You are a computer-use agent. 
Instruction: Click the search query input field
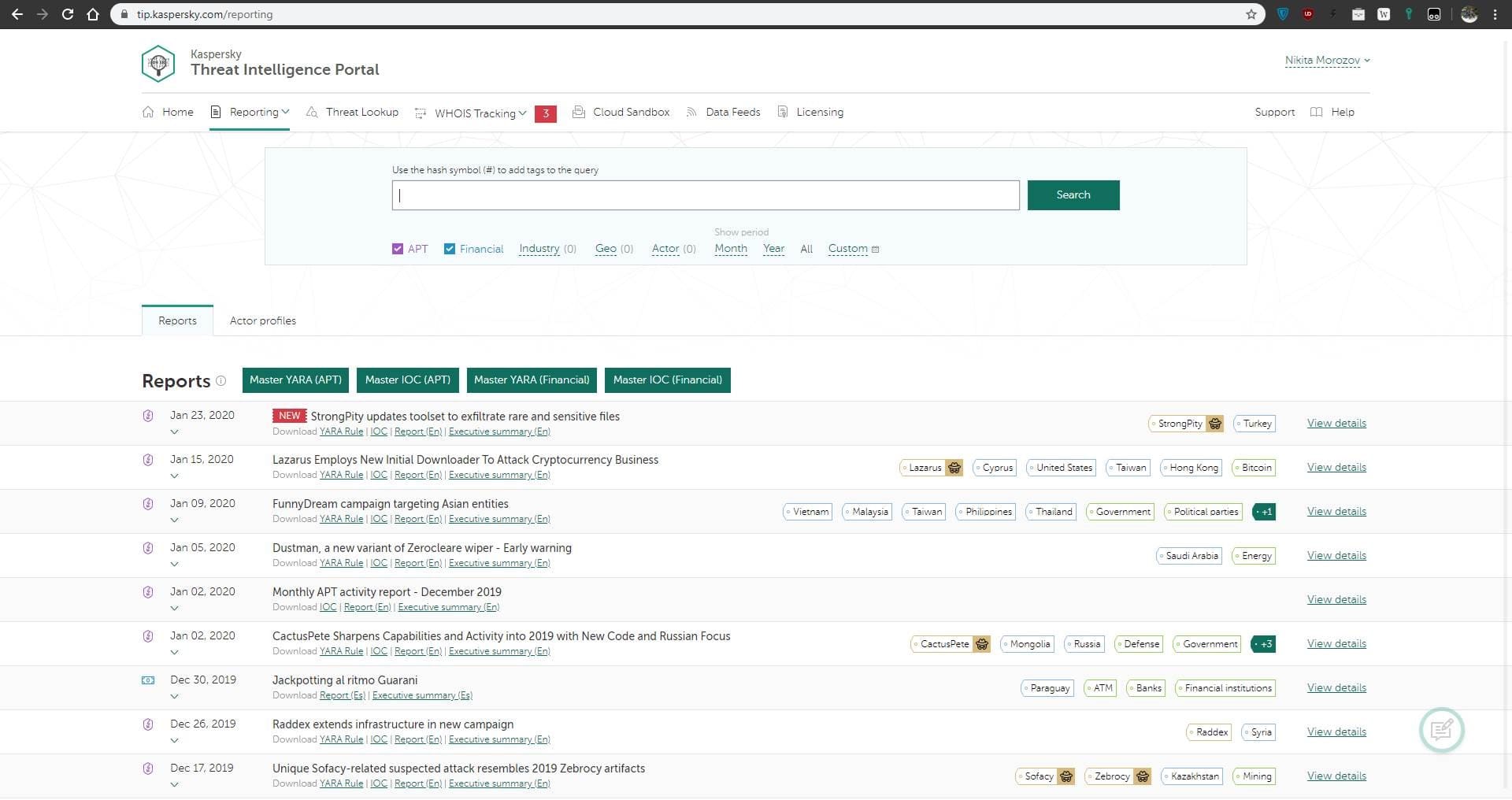click(x=706, y=195)
